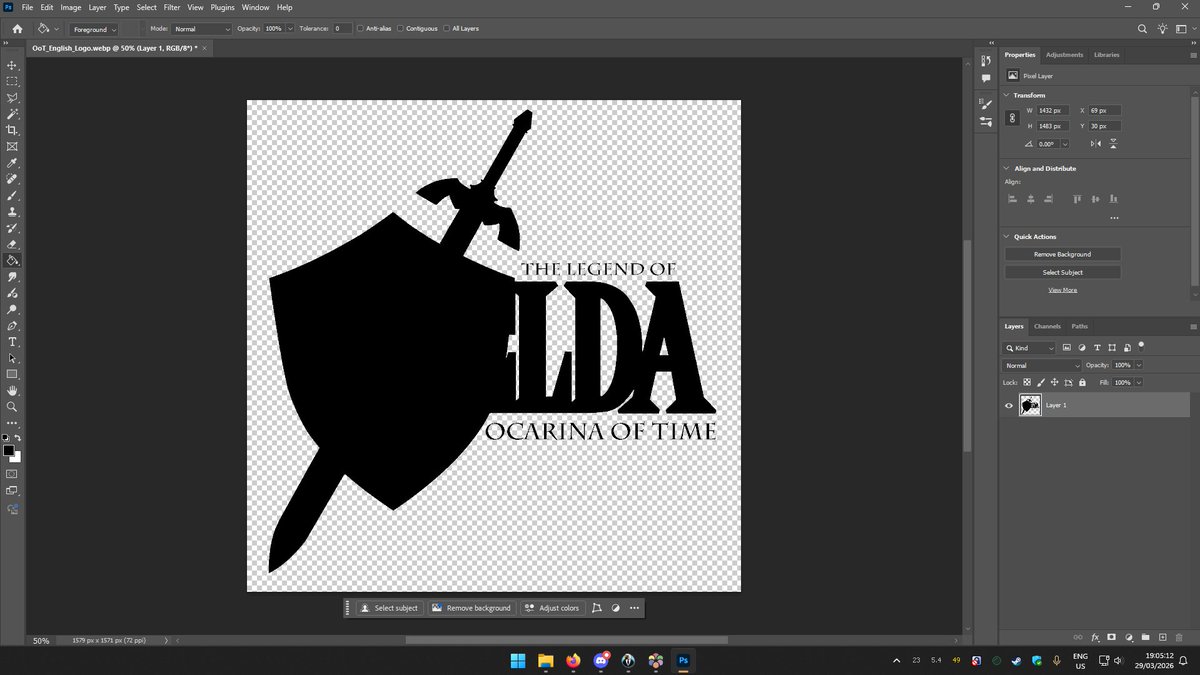This screenshot has height=675, width=1200.
Task: Create a new layer
Action: [x=1161, y=637]
